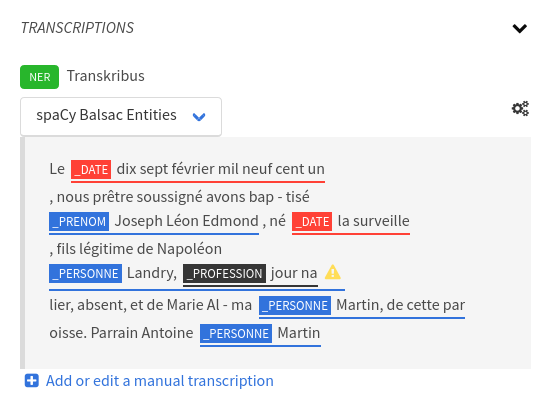
Task: Collapse the Transcriptions section chevron
Action: coord(519,28)
